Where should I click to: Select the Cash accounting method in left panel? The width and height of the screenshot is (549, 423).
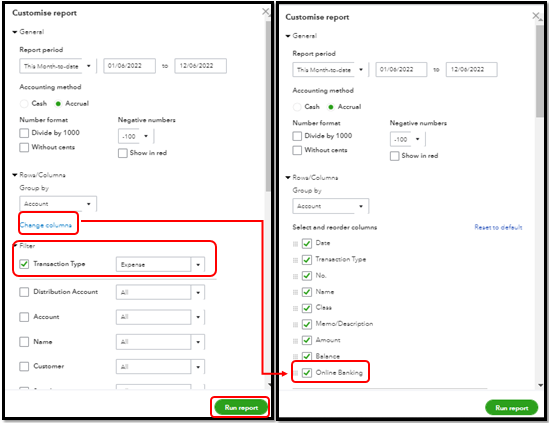click(x=24, y=104)
